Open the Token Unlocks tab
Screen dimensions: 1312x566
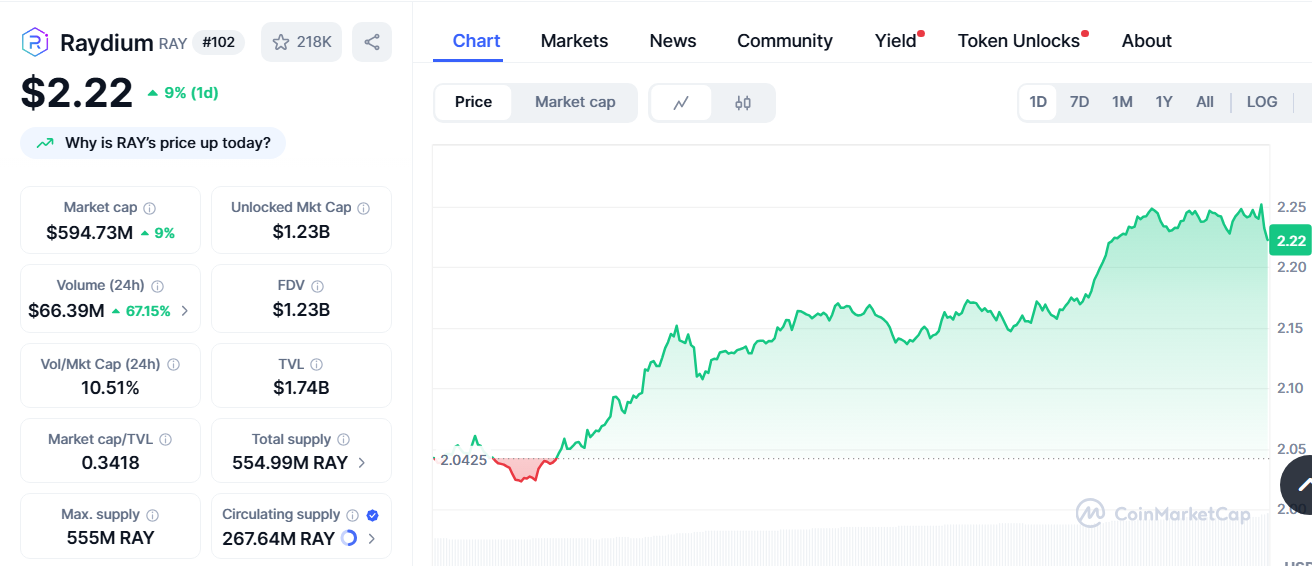point(1019,41)
